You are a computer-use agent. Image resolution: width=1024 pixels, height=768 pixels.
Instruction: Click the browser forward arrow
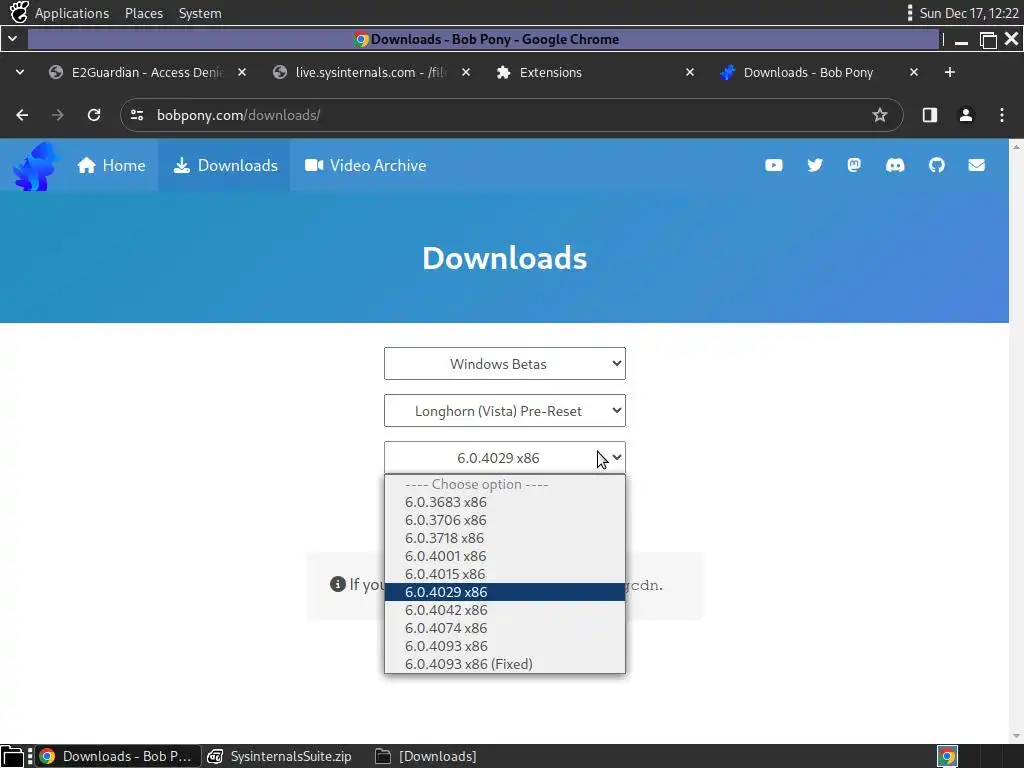(x=58, y=115)
